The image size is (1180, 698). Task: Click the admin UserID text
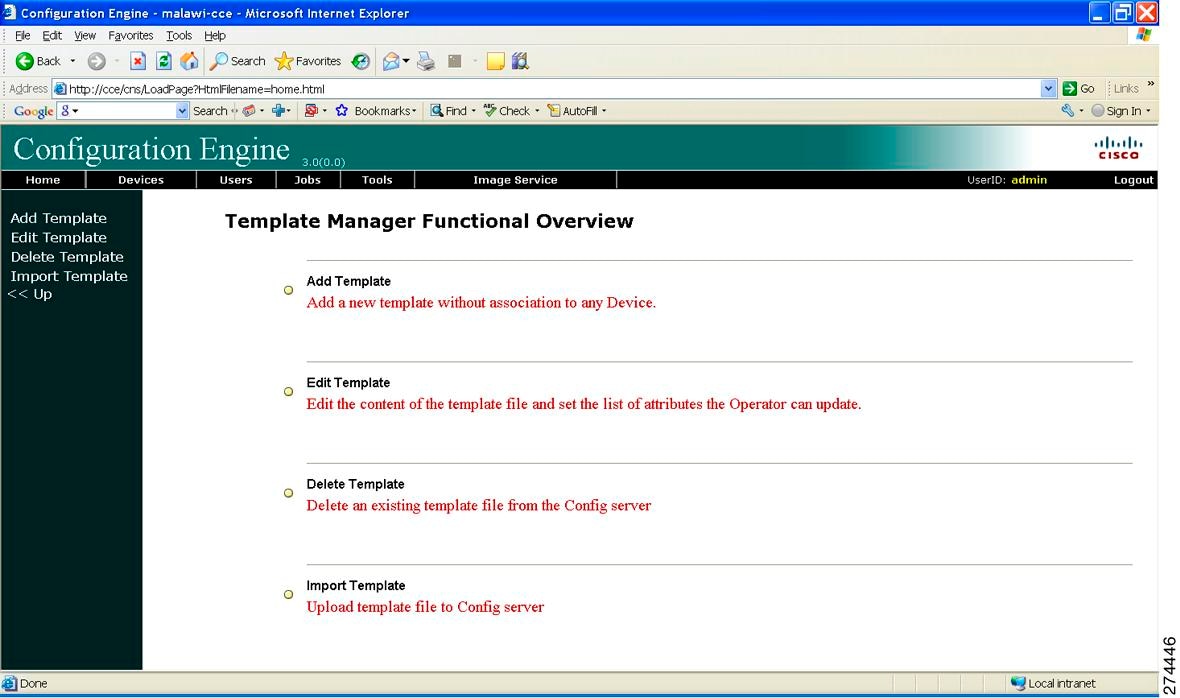point(1029,180)
